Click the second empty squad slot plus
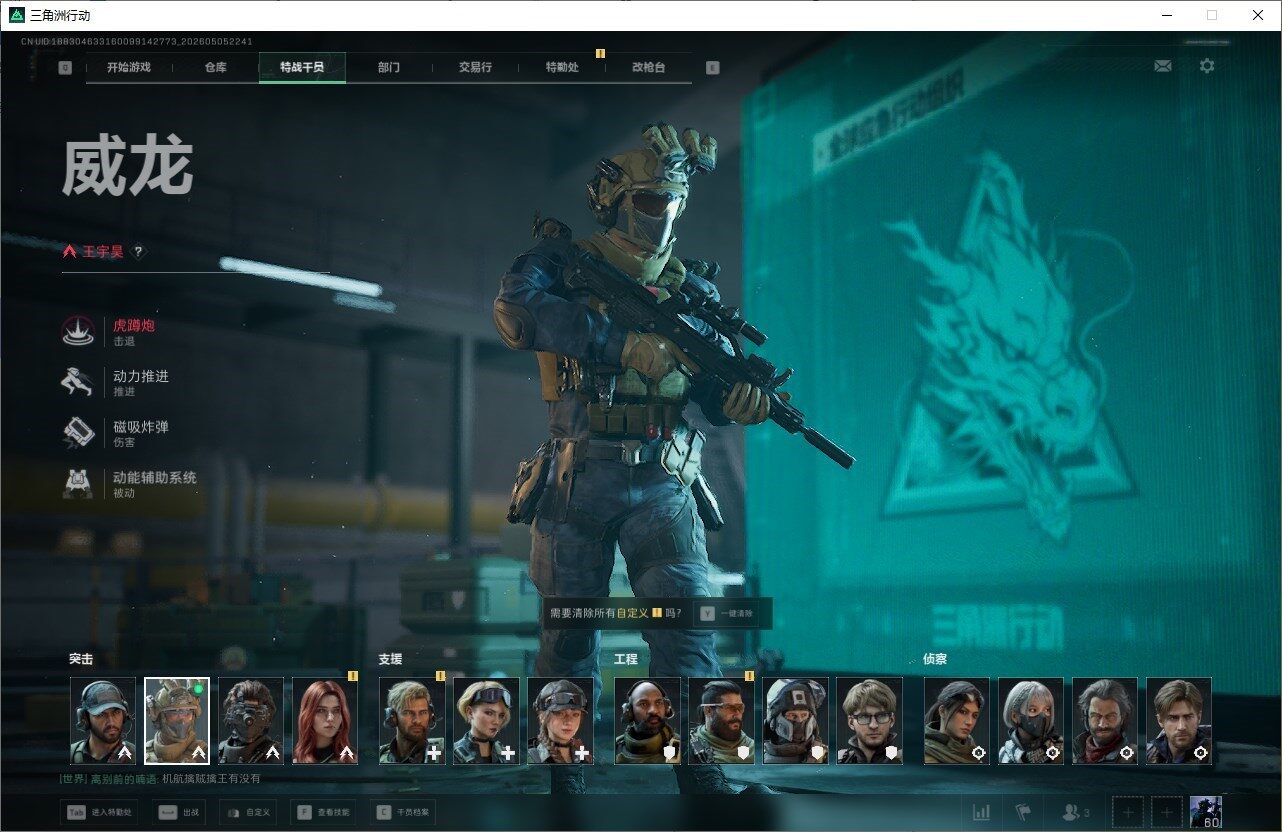Image resolution: width=1282 pixels, height=832 pixels. coord(1166,813)
